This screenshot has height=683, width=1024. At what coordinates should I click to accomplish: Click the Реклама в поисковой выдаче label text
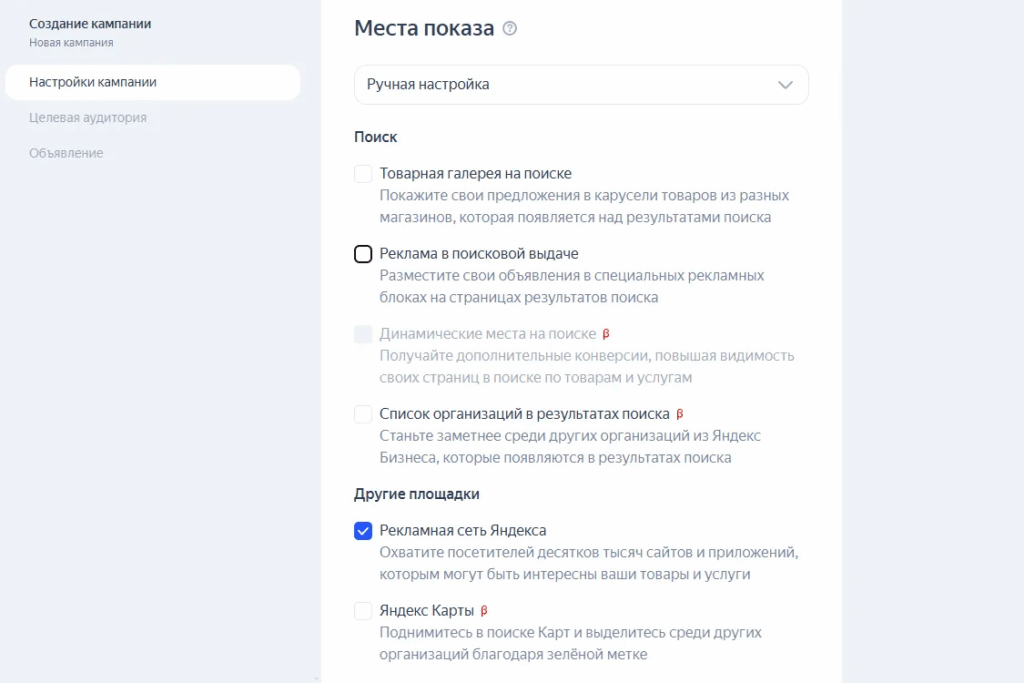tap(479, 254)
